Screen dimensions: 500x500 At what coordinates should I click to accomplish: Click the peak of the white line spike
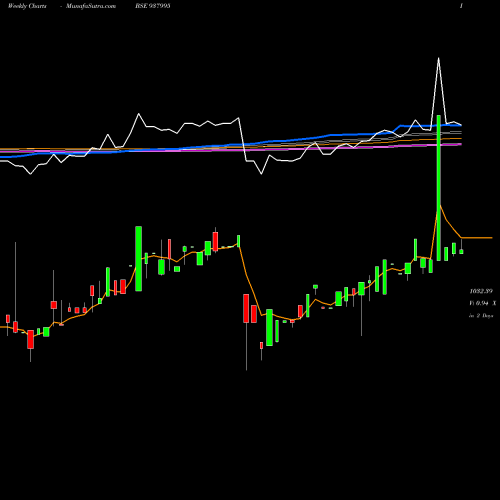[x=438, y=59]
